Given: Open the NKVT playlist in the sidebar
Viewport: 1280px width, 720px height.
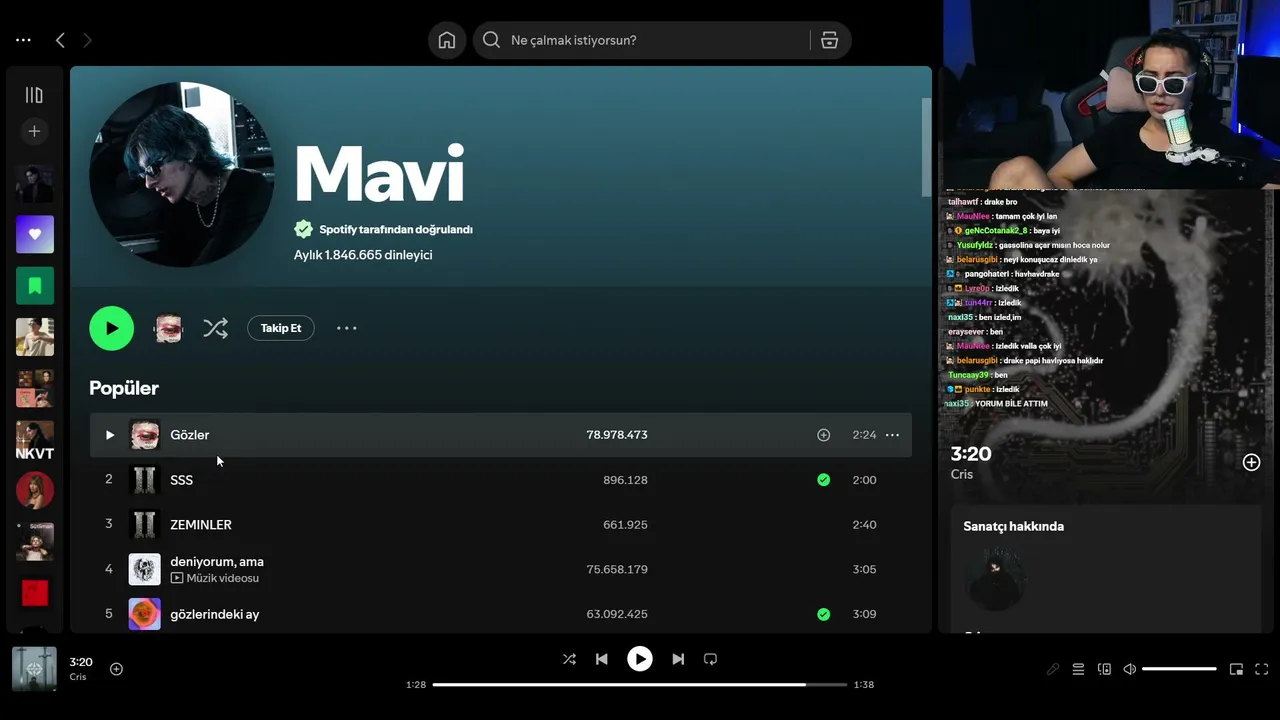Looking at the screenshot, I should pyautogui.click(x=35, y=441).
